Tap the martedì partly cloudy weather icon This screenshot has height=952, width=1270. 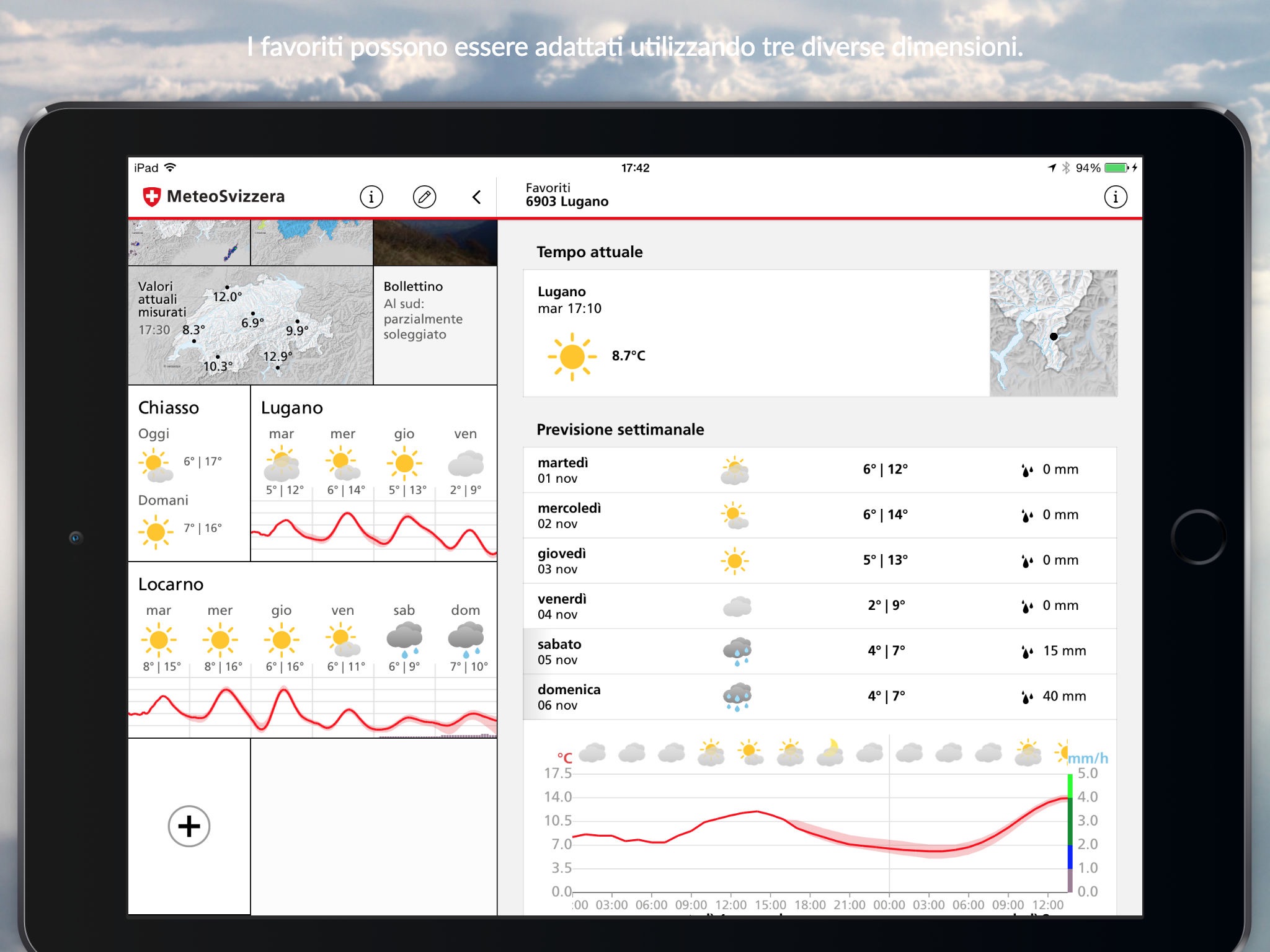[735, 470]
